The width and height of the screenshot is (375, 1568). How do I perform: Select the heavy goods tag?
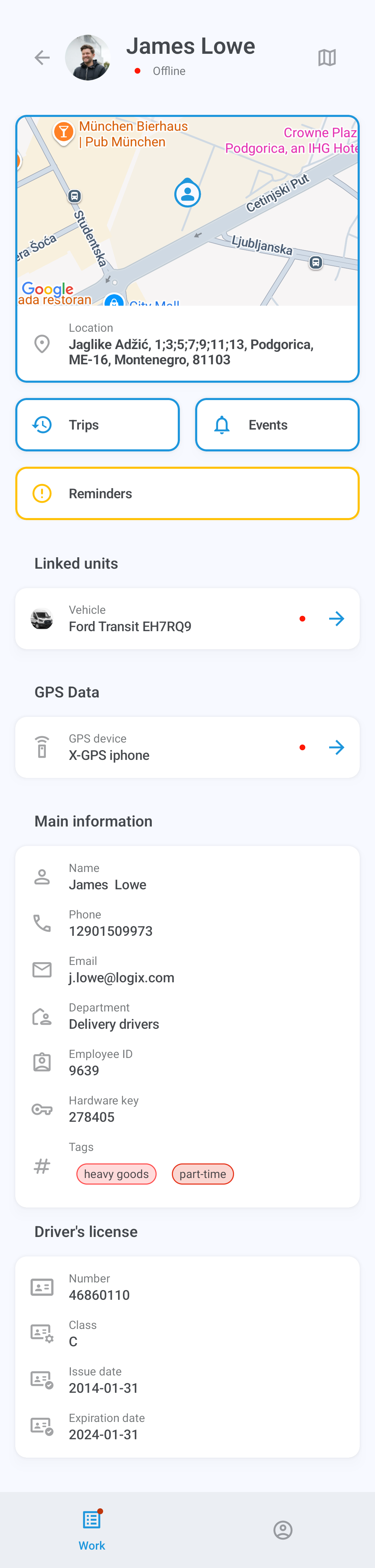tap(116, 1174)
